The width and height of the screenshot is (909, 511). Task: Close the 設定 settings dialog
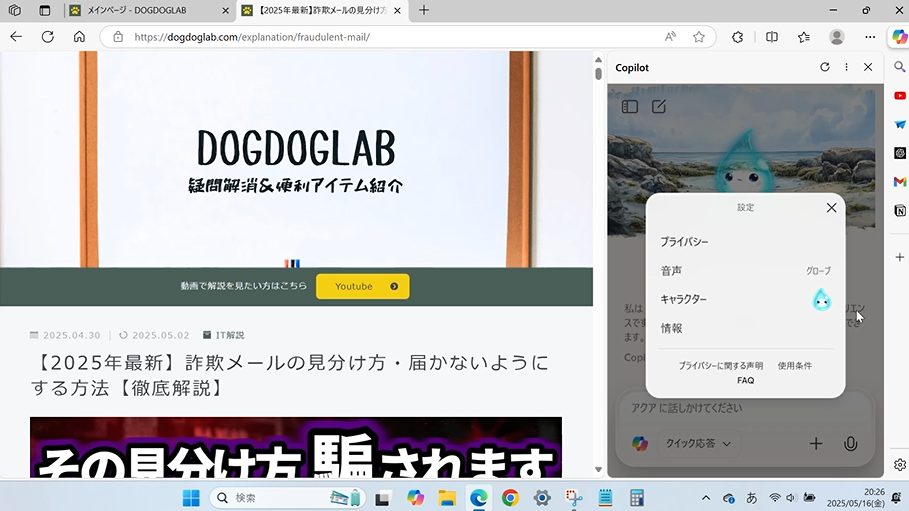click(831, 208)
